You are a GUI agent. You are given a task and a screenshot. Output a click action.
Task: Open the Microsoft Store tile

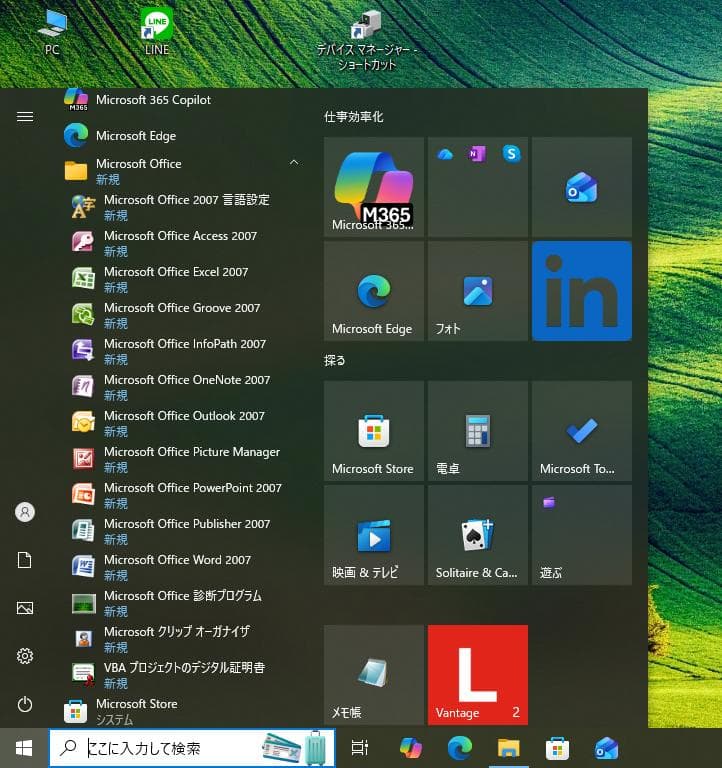pos(374,431)
